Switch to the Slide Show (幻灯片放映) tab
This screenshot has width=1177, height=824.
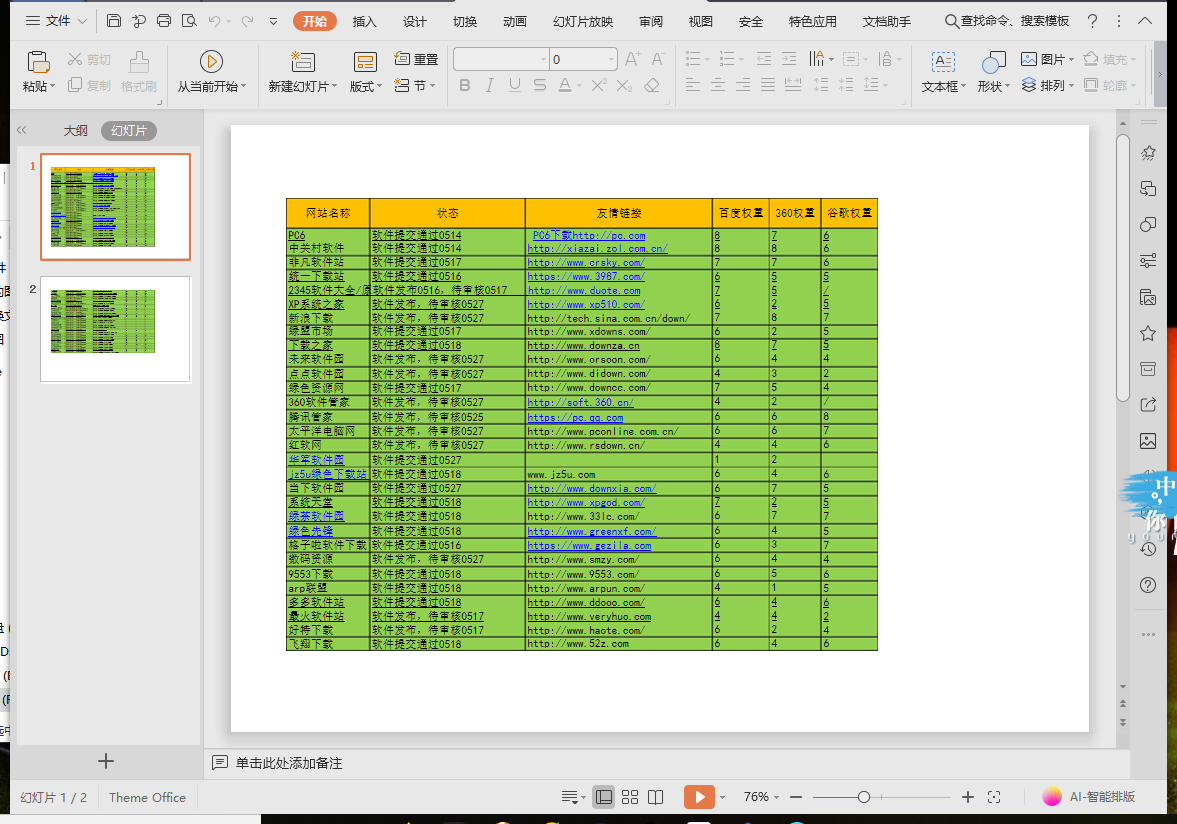pyautogui.click(x=583, y=22)
